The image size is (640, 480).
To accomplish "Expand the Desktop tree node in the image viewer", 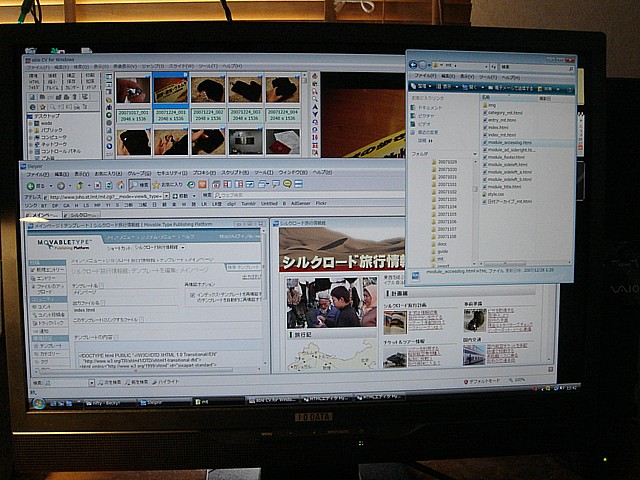I will pos(27,116).
